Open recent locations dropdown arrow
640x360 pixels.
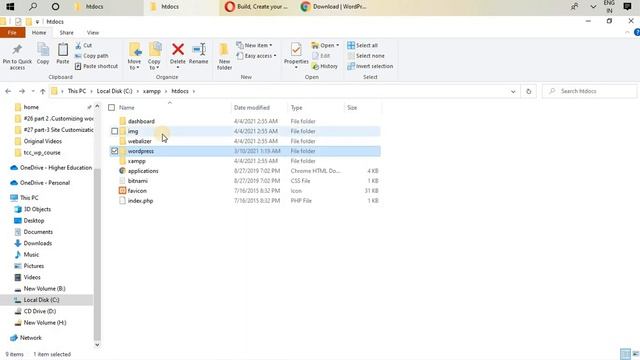coord(33,91)
